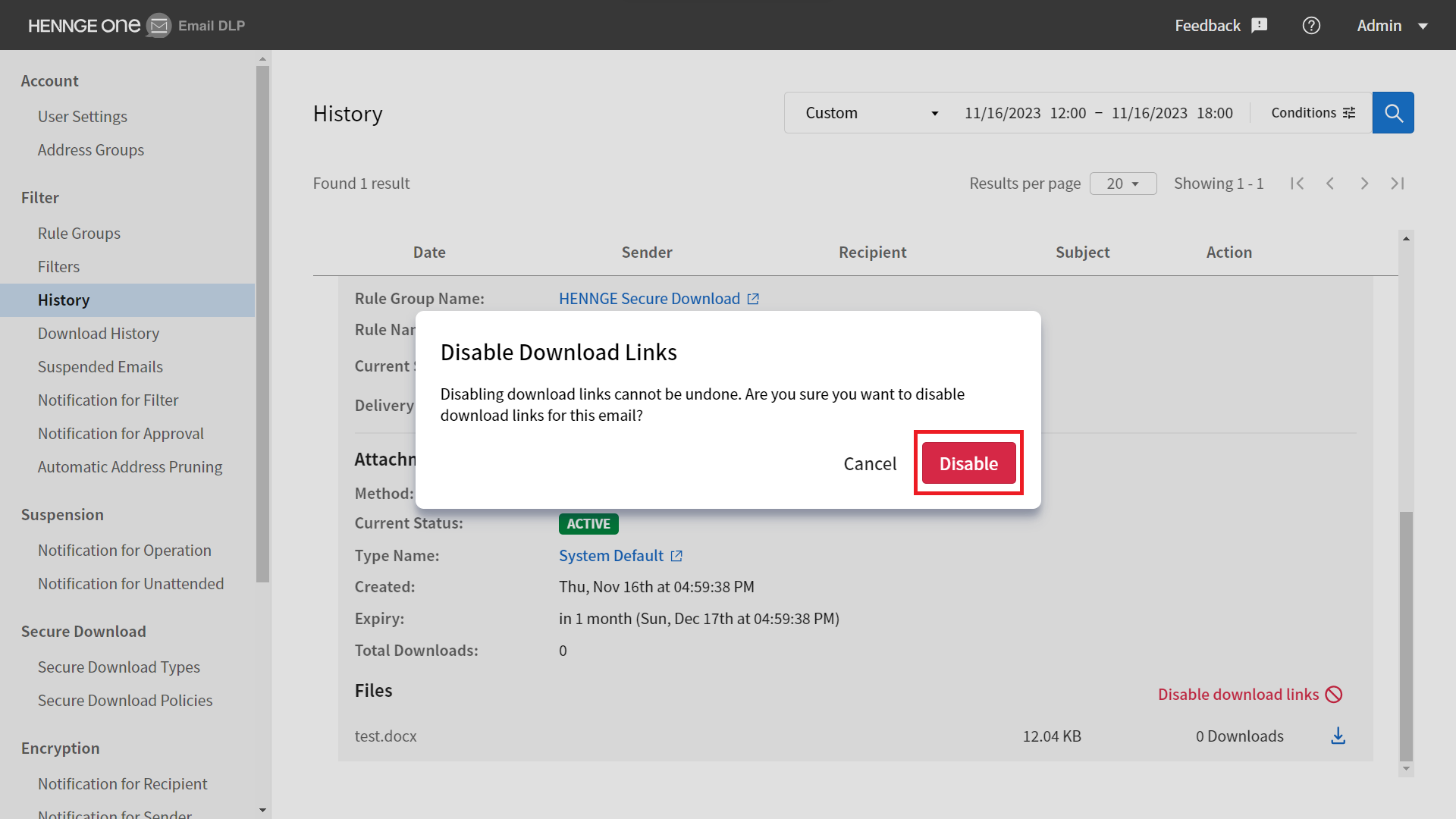Click the Feedback speech bubble icon
Screen dimensions: 1456x819
1260,26
